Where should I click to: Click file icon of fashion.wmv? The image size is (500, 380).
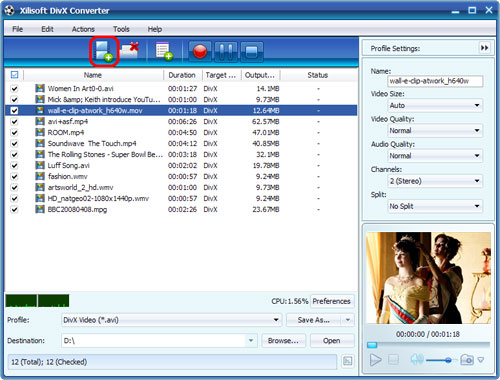[40, 176]
